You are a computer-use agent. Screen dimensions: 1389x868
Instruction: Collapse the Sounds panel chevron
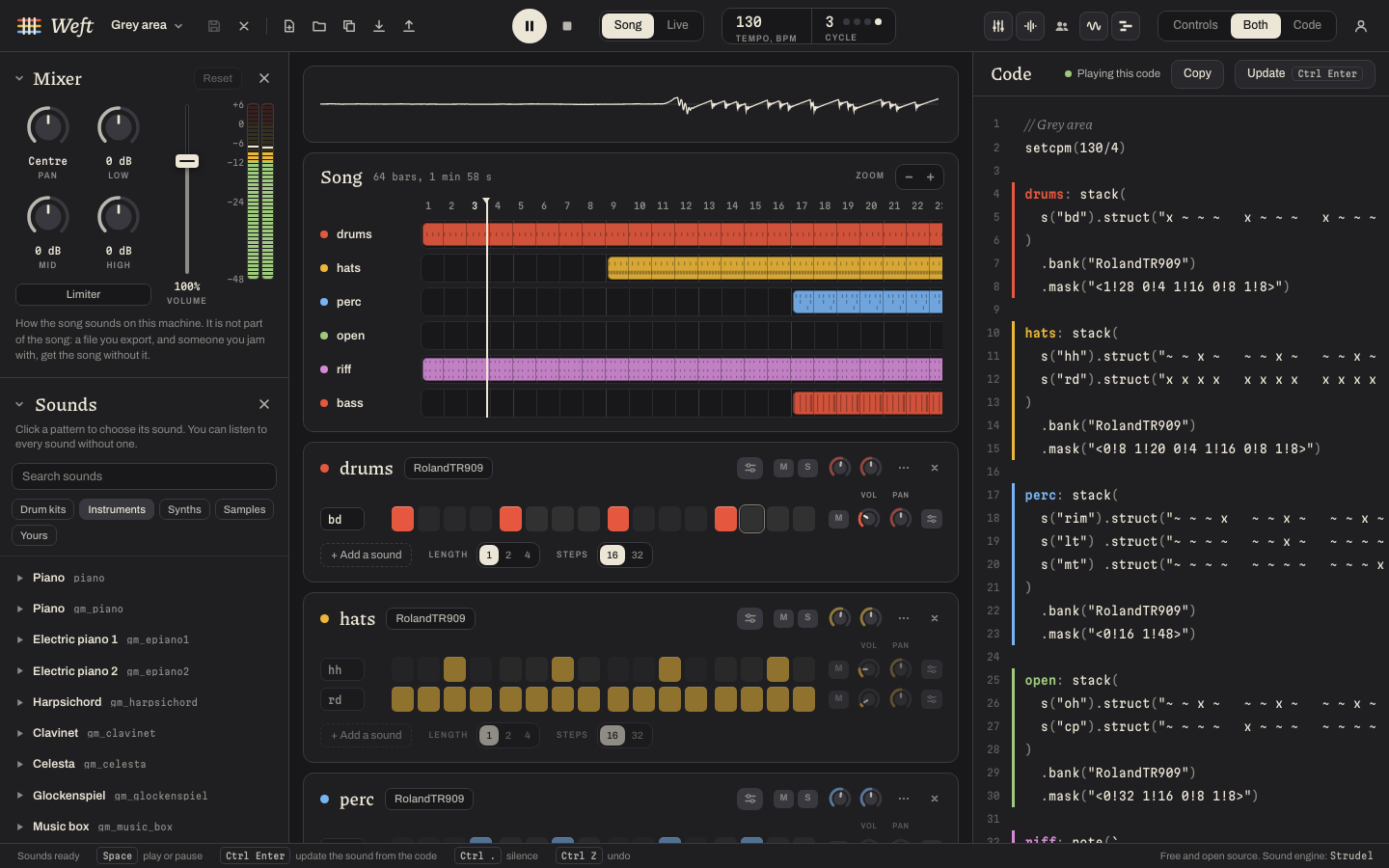[19, 404]
